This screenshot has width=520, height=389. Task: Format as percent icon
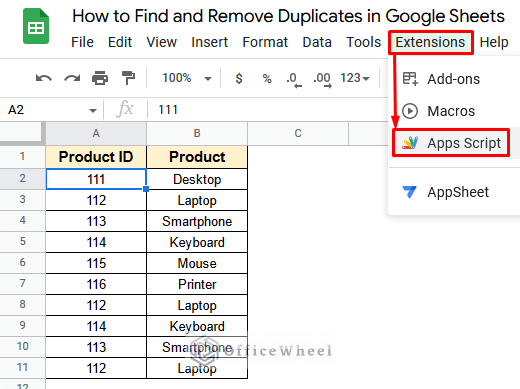point(267,79)
